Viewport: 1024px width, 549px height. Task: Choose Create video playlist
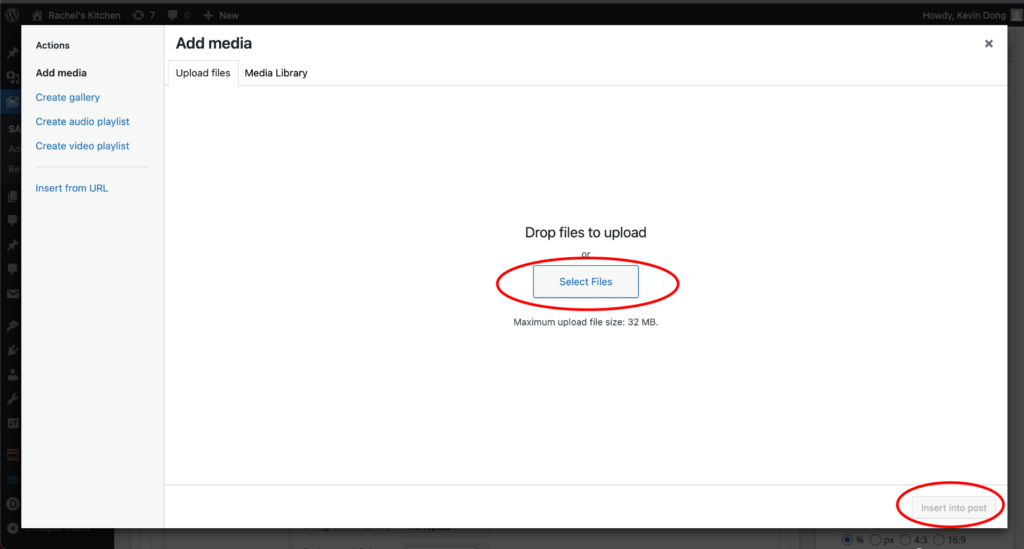[x=83, y=146]
